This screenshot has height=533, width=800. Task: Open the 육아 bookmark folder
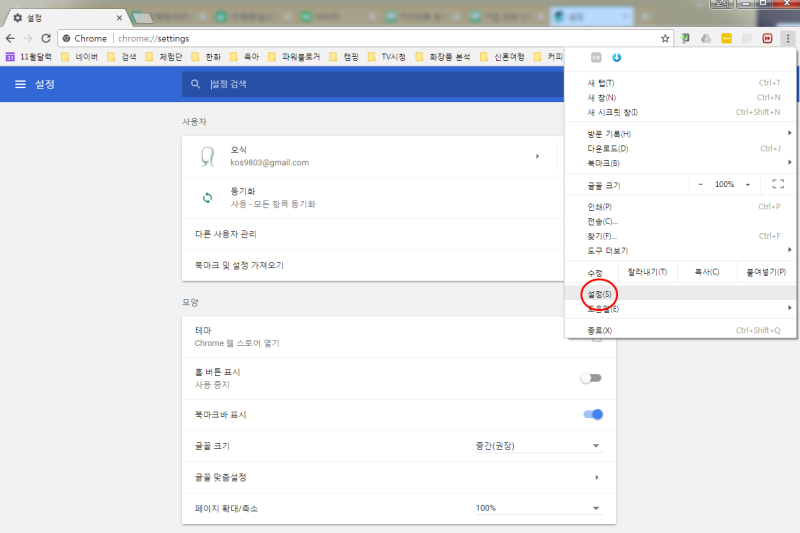(x=244, y=57)
